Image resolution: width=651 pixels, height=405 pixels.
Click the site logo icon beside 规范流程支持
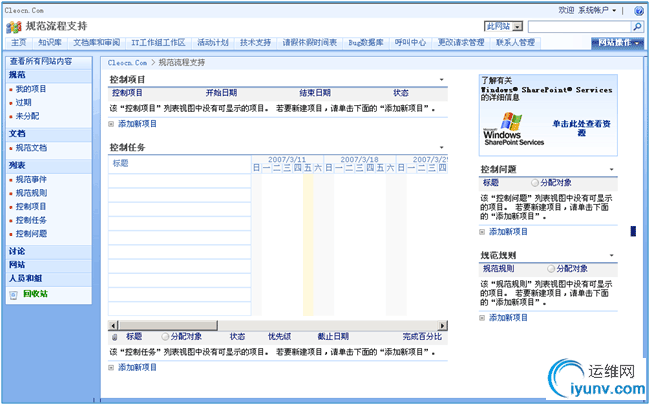tap(14, 27)
